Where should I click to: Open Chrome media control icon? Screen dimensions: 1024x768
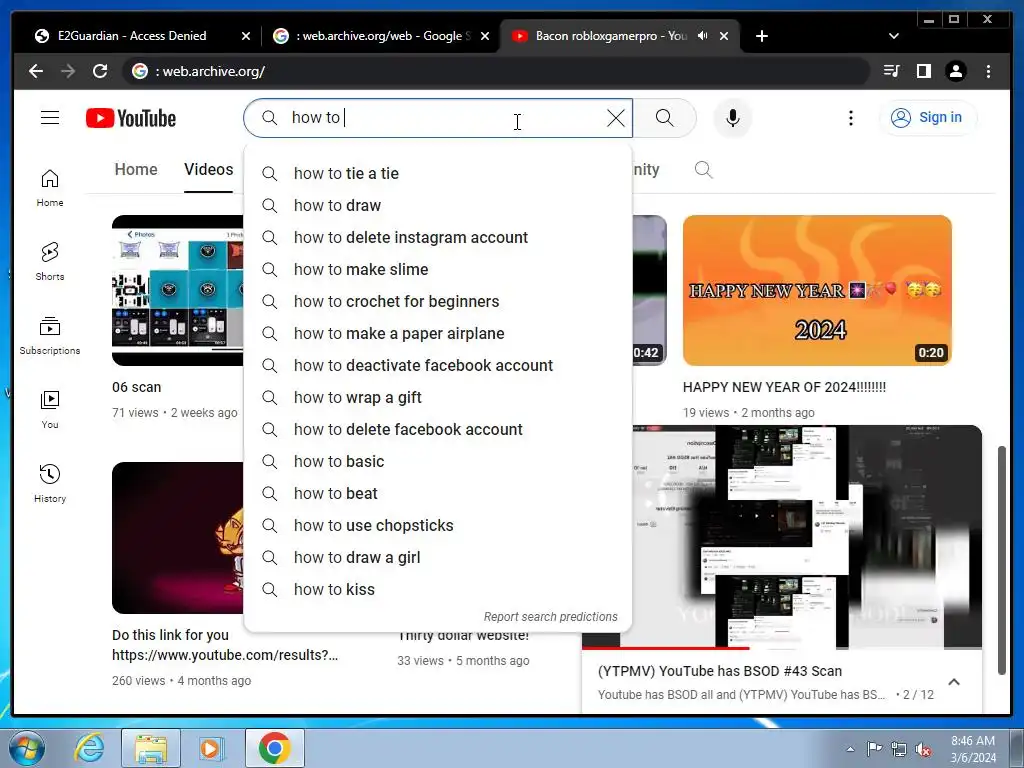[x=891, y=71]
